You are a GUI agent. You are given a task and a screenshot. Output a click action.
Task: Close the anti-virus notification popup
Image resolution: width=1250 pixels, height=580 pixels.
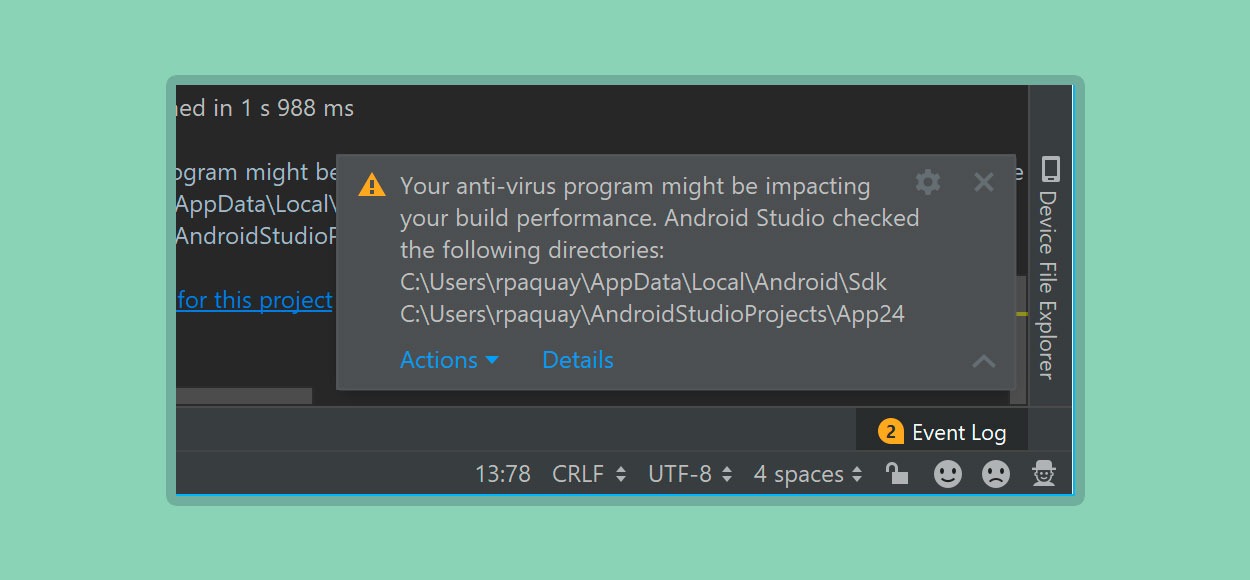click(984, 182)
